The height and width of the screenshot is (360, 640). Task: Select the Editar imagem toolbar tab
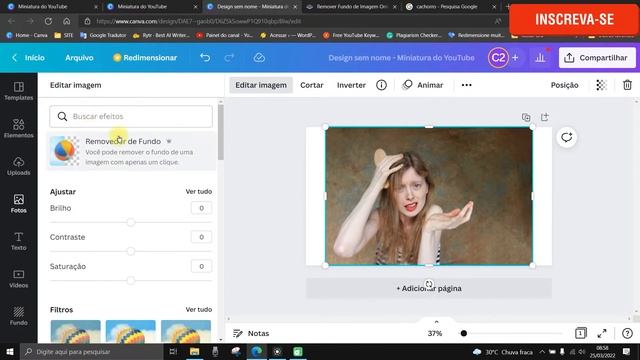click(x=261, y=85)
